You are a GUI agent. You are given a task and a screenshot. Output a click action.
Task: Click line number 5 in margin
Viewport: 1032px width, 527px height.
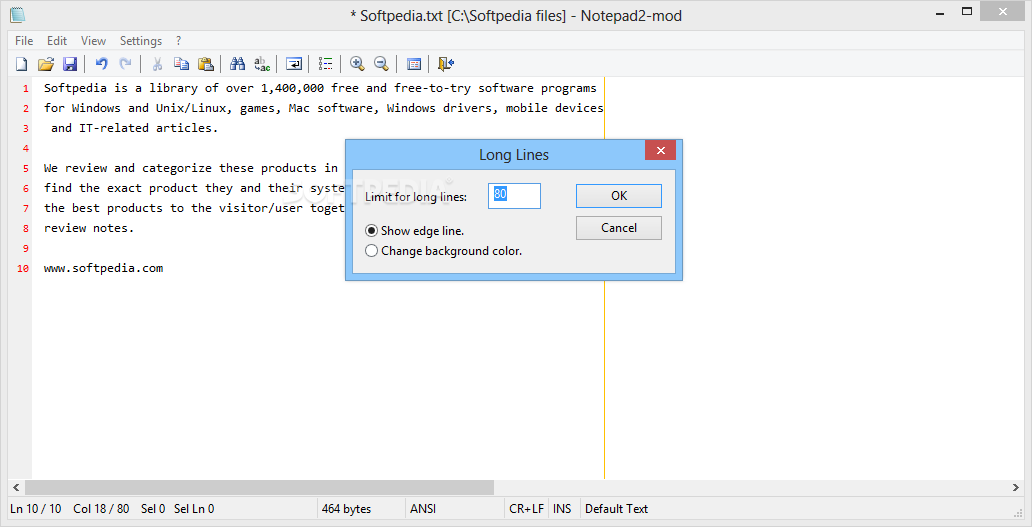pos(26,168)
